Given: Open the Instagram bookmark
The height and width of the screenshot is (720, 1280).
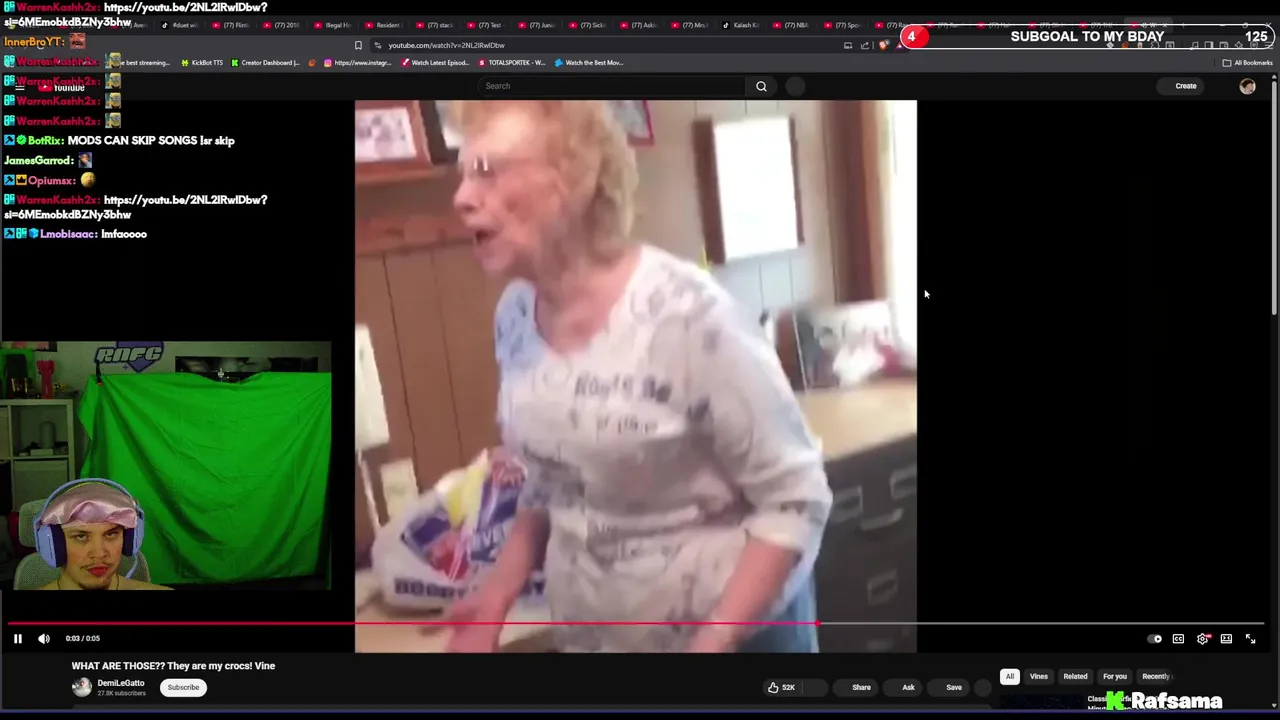Looking at the screenshot, I should click(358, 63).
